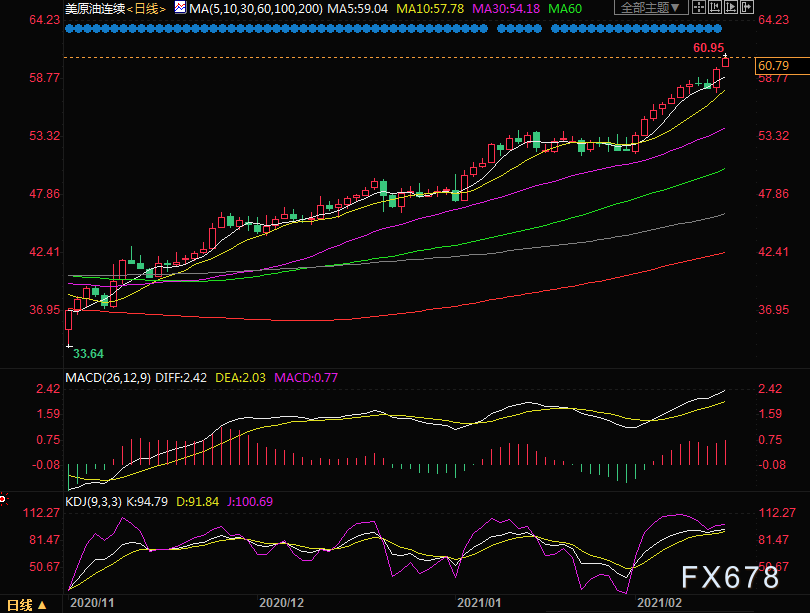Click the MA indicator chart icon
810x613 pixels.
point(180,7)
